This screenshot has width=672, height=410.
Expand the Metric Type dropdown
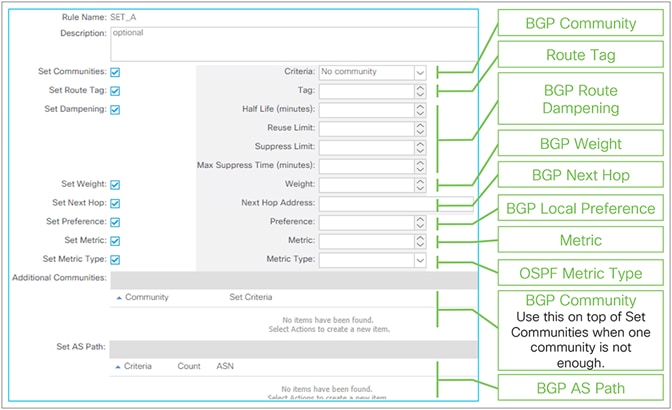(372, 260)
